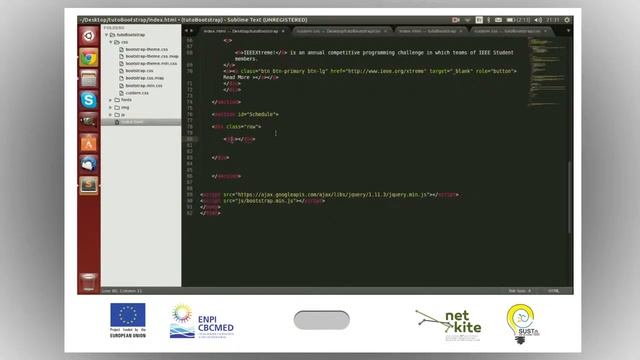
Task: Click the 'Read More' text in code
Action: (x=236, y=77)
